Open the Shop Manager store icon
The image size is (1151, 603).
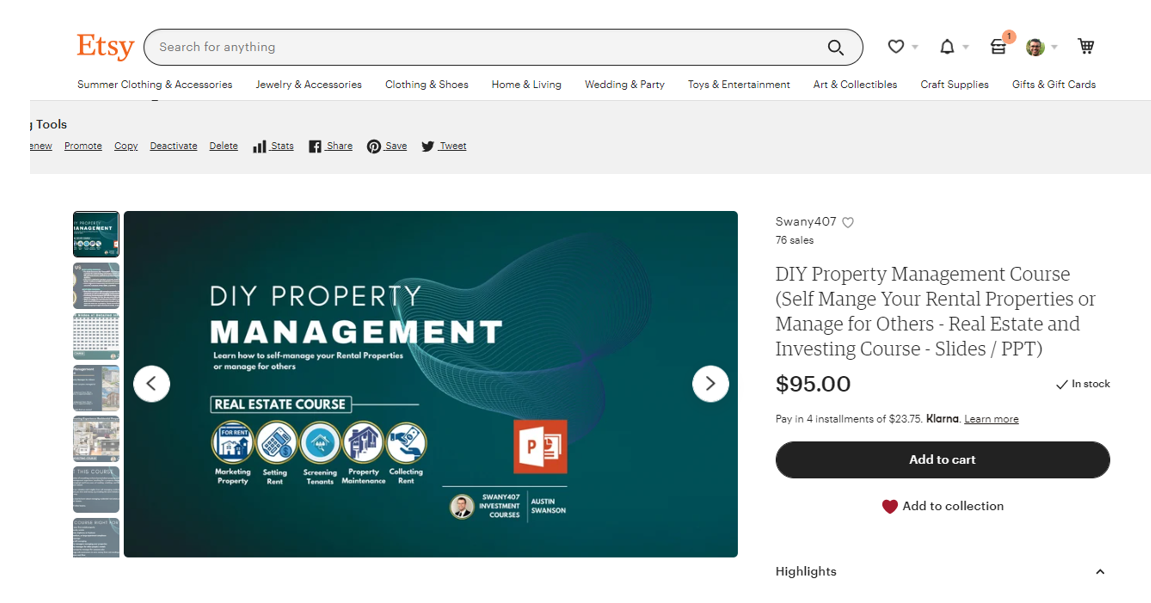click(998, 46)
